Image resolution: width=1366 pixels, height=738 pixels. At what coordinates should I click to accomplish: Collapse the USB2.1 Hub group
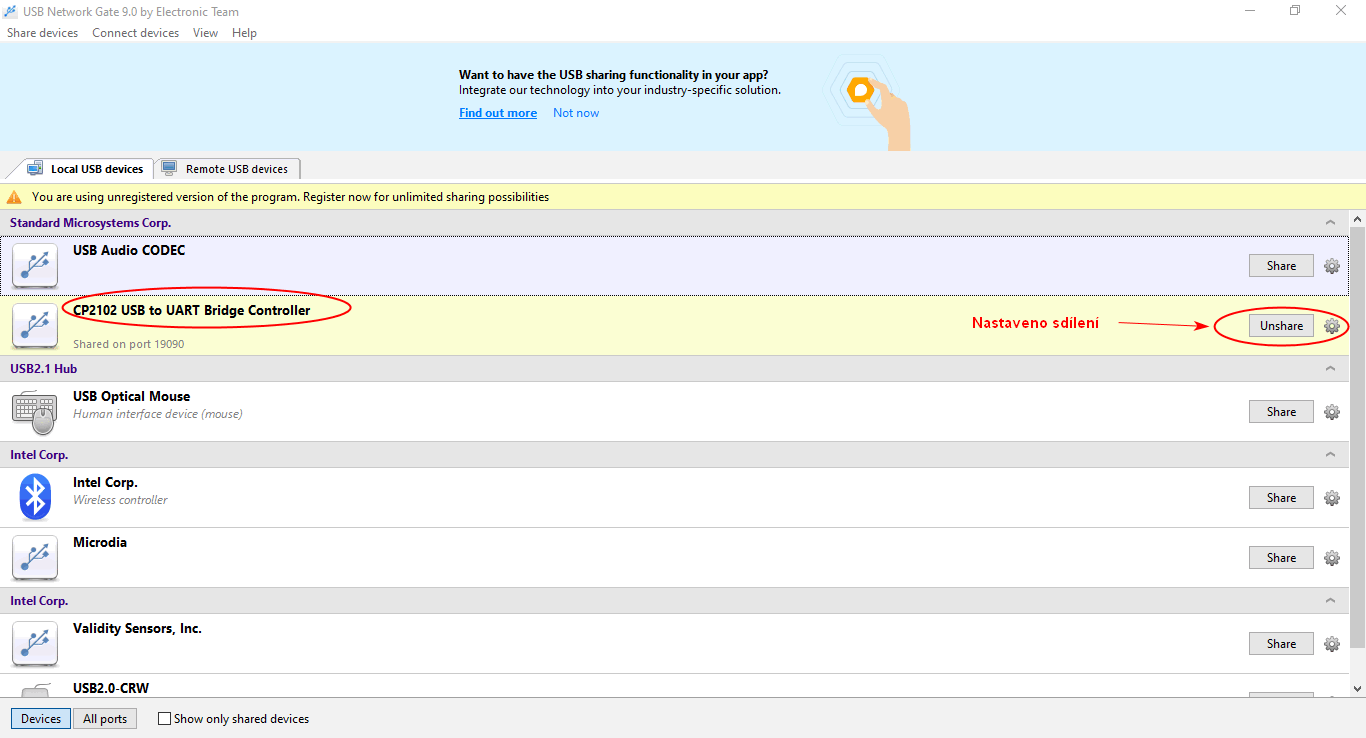(x=1330, y=369)
